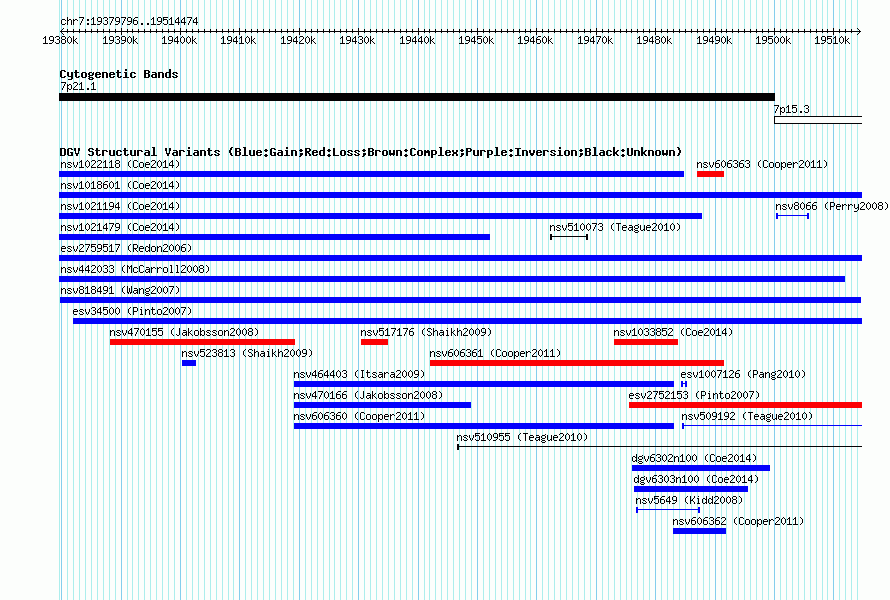Click the 19440k ruler label
The width and height of the screenshot is (890, 600).
pyautogui.click(x=417, y=40)
